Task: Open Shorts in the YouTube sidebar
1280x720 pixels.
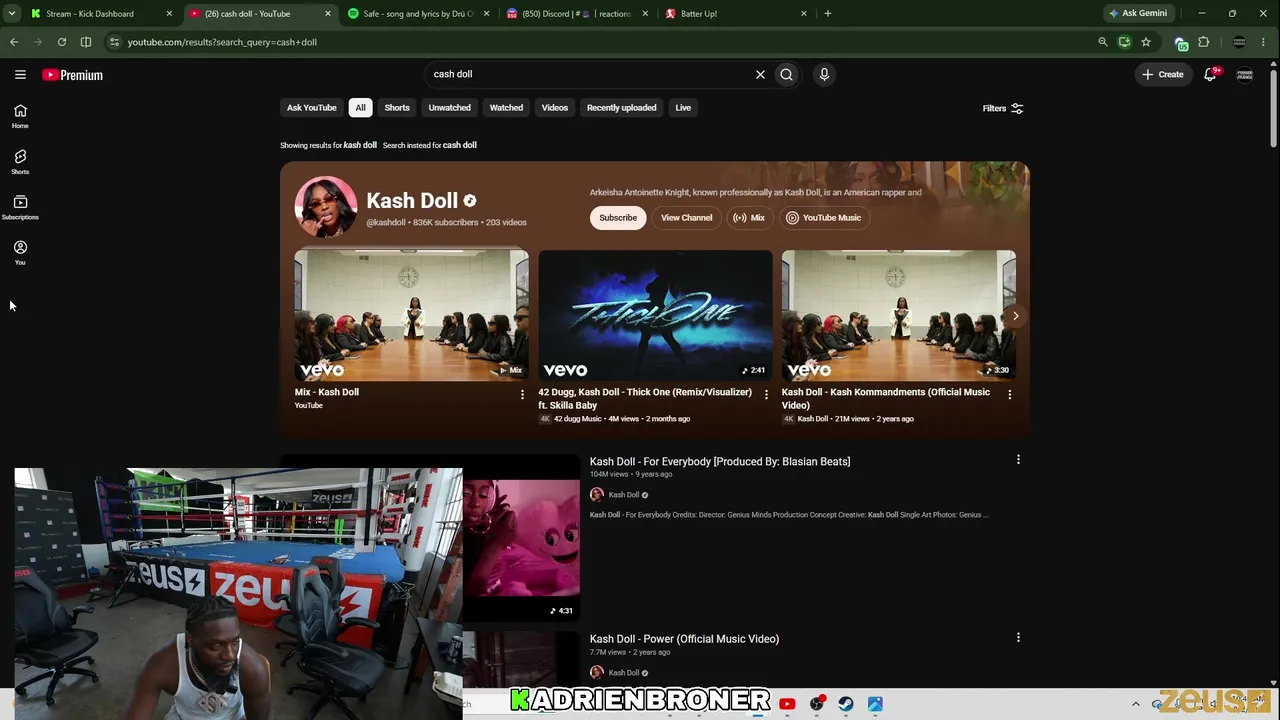Action: (x=20, y=162)
